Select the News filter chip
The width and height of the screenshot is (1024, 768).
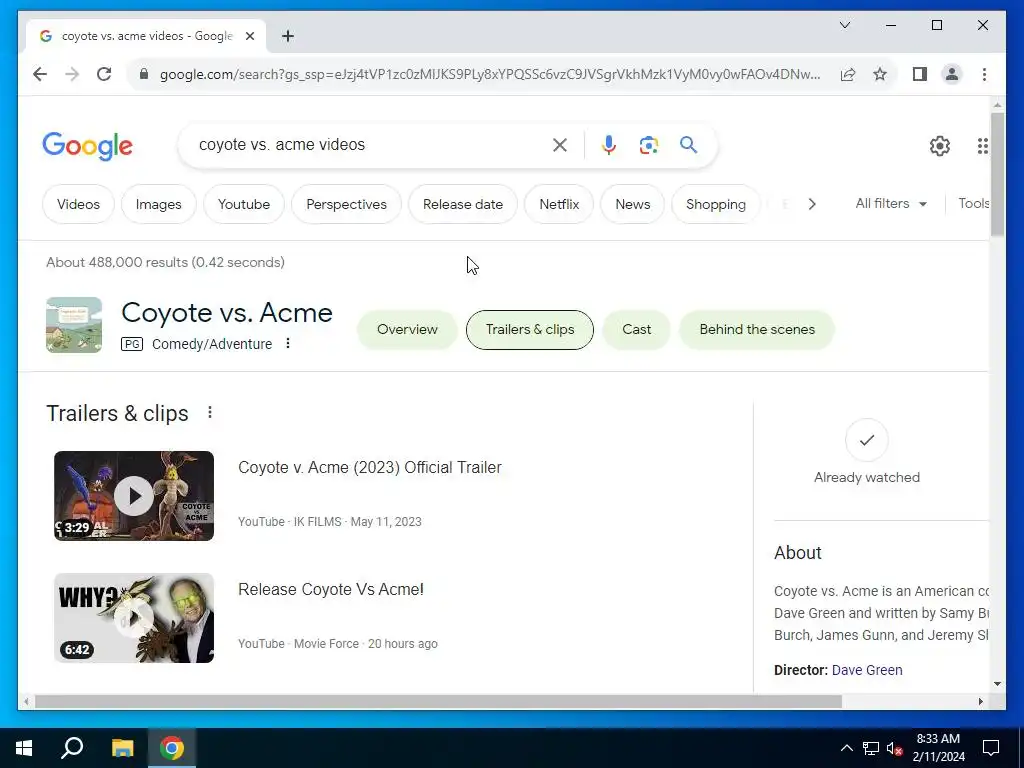tap(633, 204)
